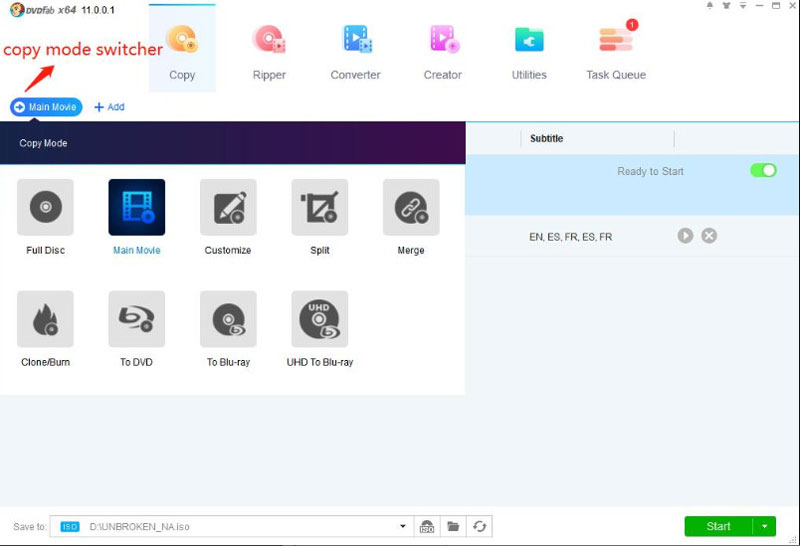The height and width of the screenshot is (546, 800).
Task: Open the Start button dropdown arrow
Action: (765, 527)
